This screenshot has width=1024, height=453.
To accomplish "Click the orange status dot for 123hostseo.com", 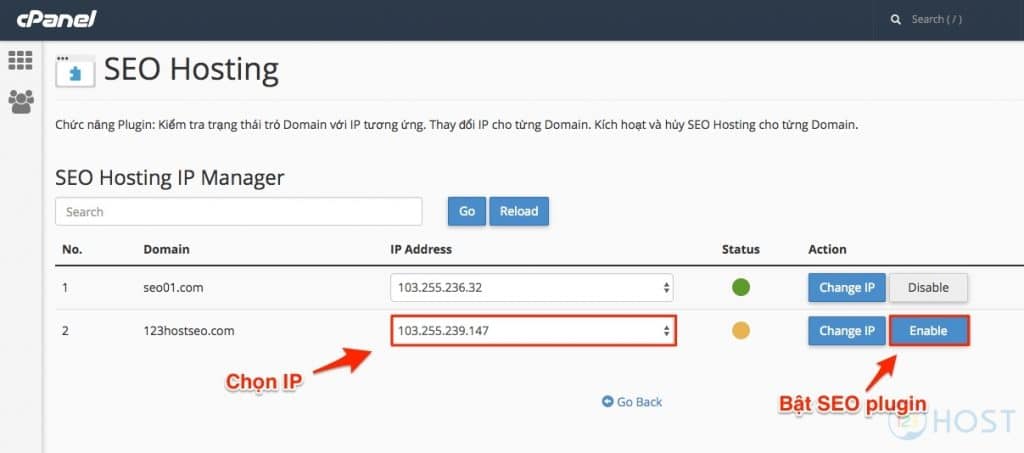I will coord(741,331).
